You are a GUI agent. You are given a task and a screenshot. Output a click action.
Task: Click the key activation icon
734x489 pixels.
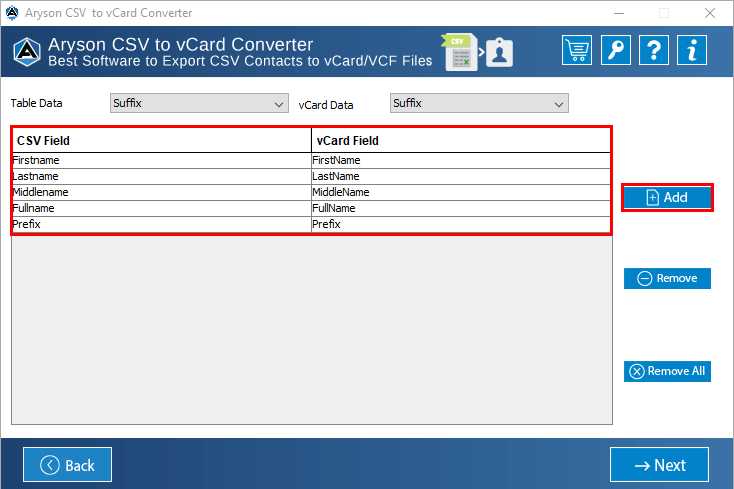pos(616,50)
